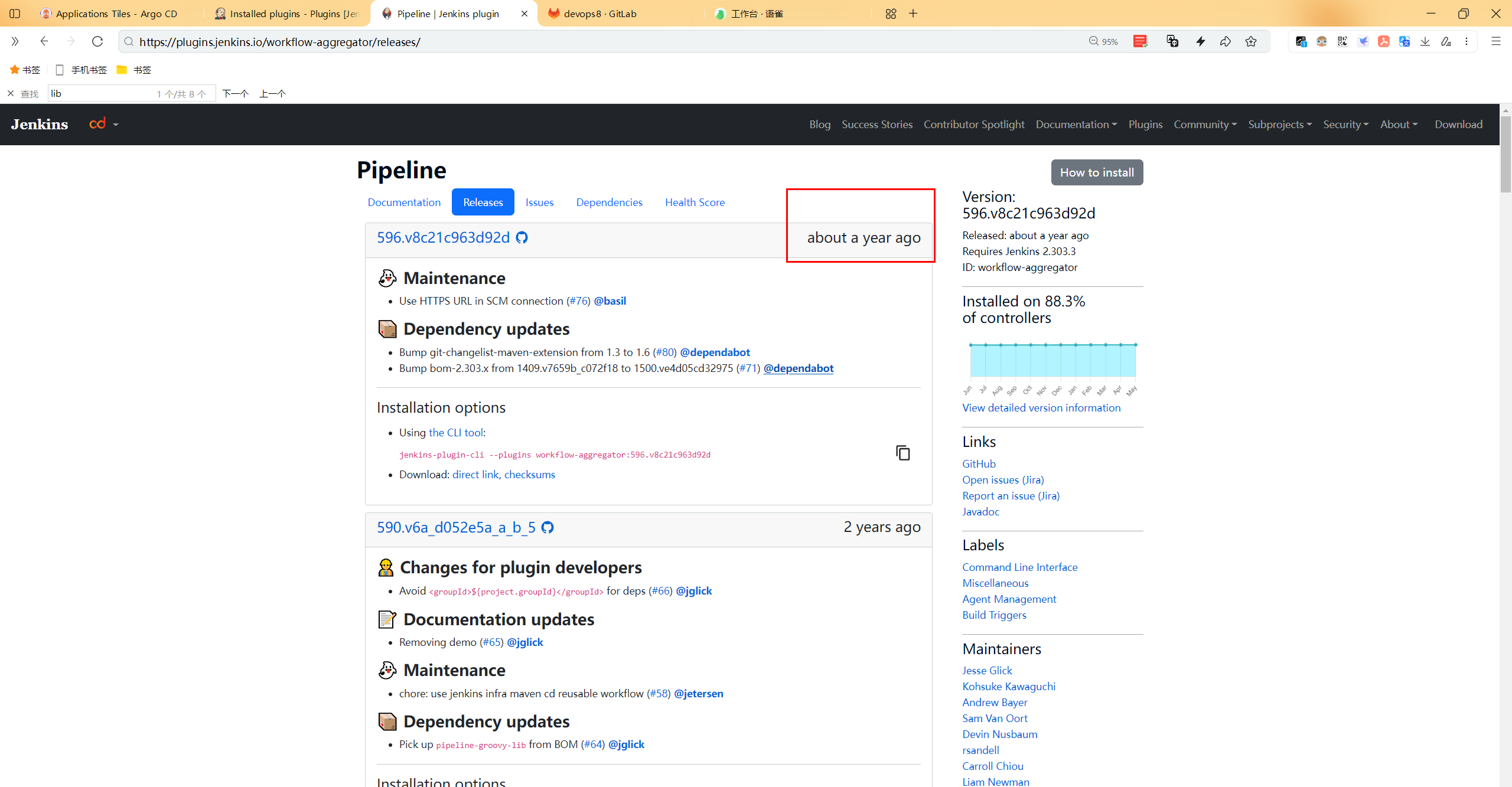The image size is (1512, 787).
Task: Click the red reader icon in address bar
Action: point(1140,41)
